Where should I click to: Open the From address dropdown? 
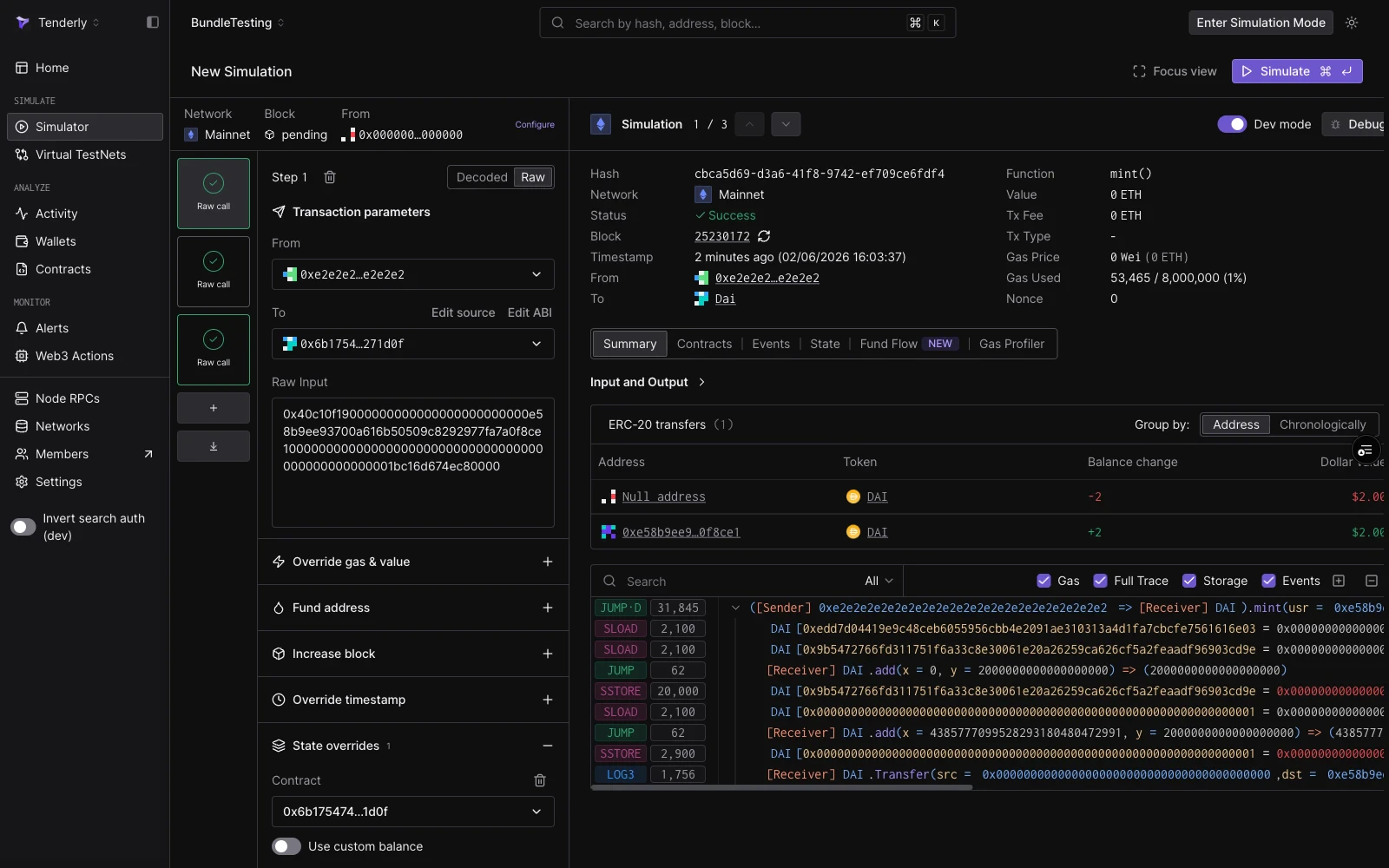click(x=413, y=274)
